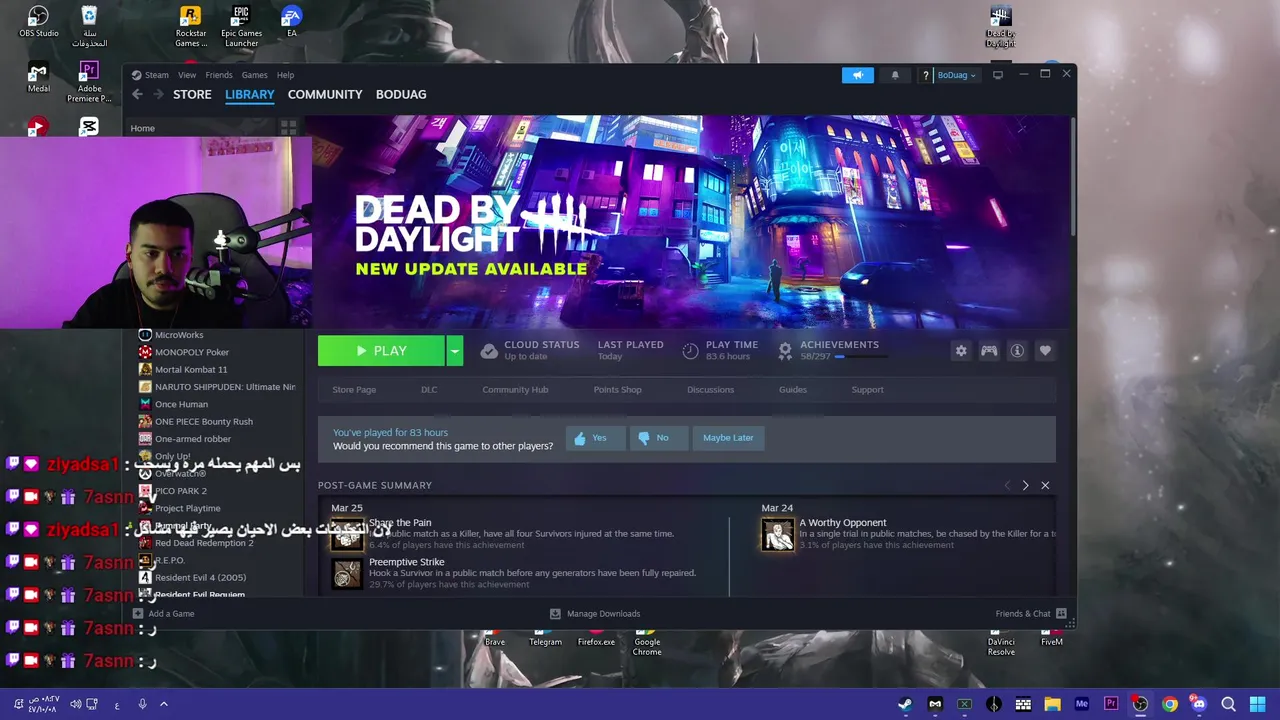Open Manage Downloads
This screenshot has width=1280, height=720.
tap(595, 614)
